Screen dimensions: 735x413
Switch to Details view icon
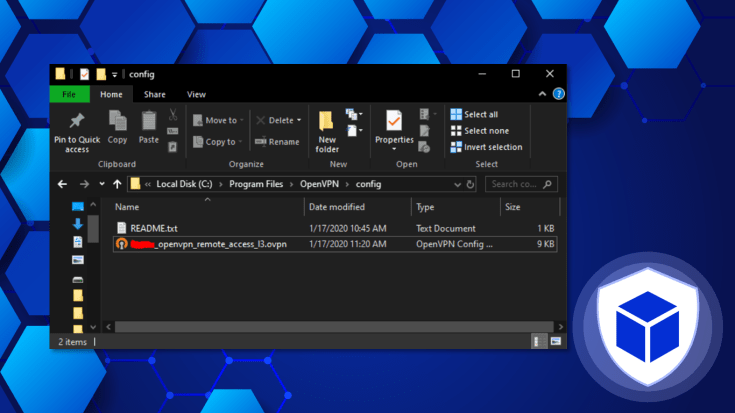[x=539, y=341]
